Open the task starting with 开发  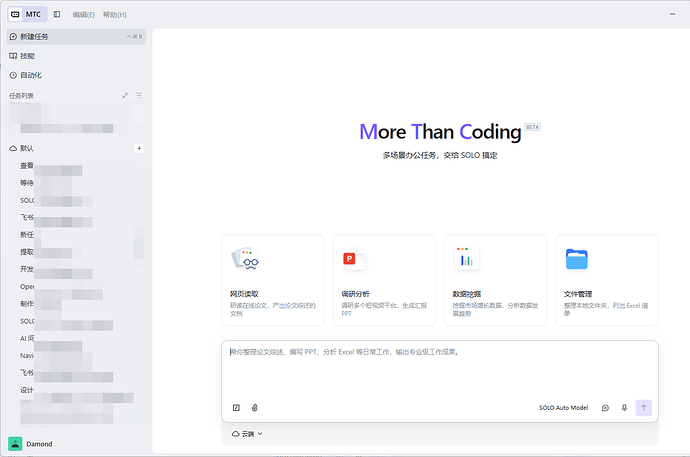(x=76, y=269)
